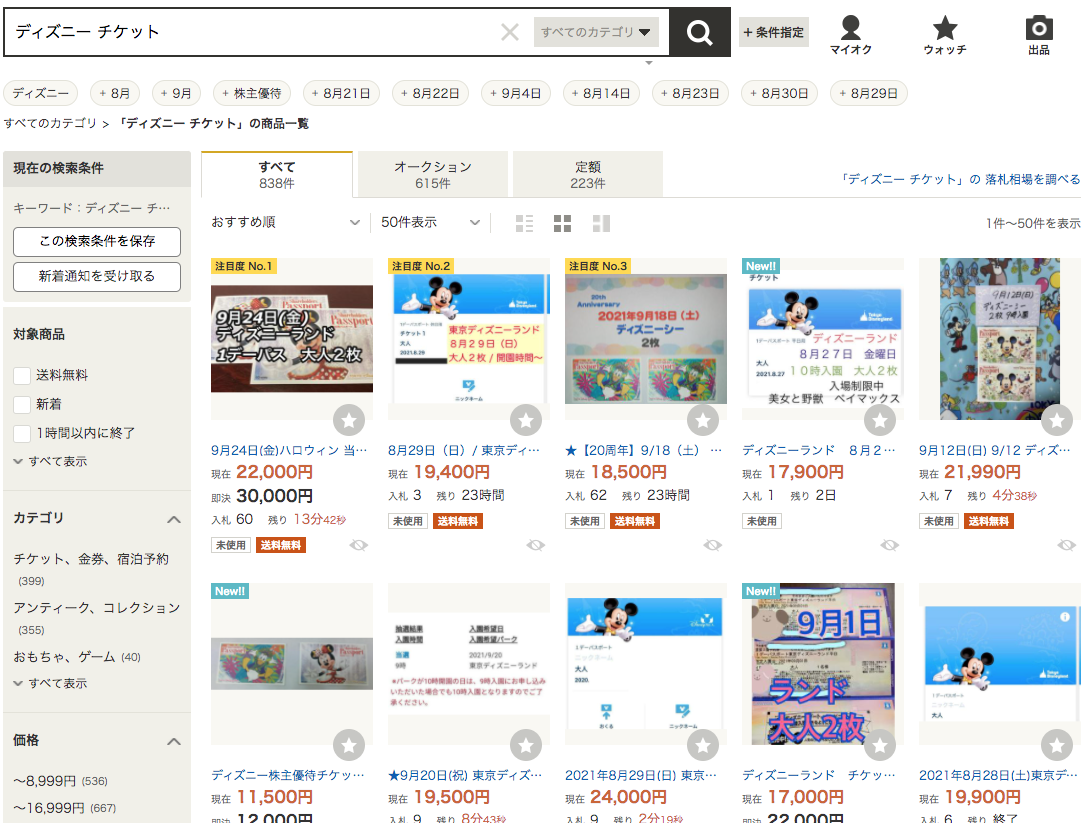This screenshot has width=1087, height=823.
Task: Add the +8月21日 keyword chip
Action: click(341, 93)
